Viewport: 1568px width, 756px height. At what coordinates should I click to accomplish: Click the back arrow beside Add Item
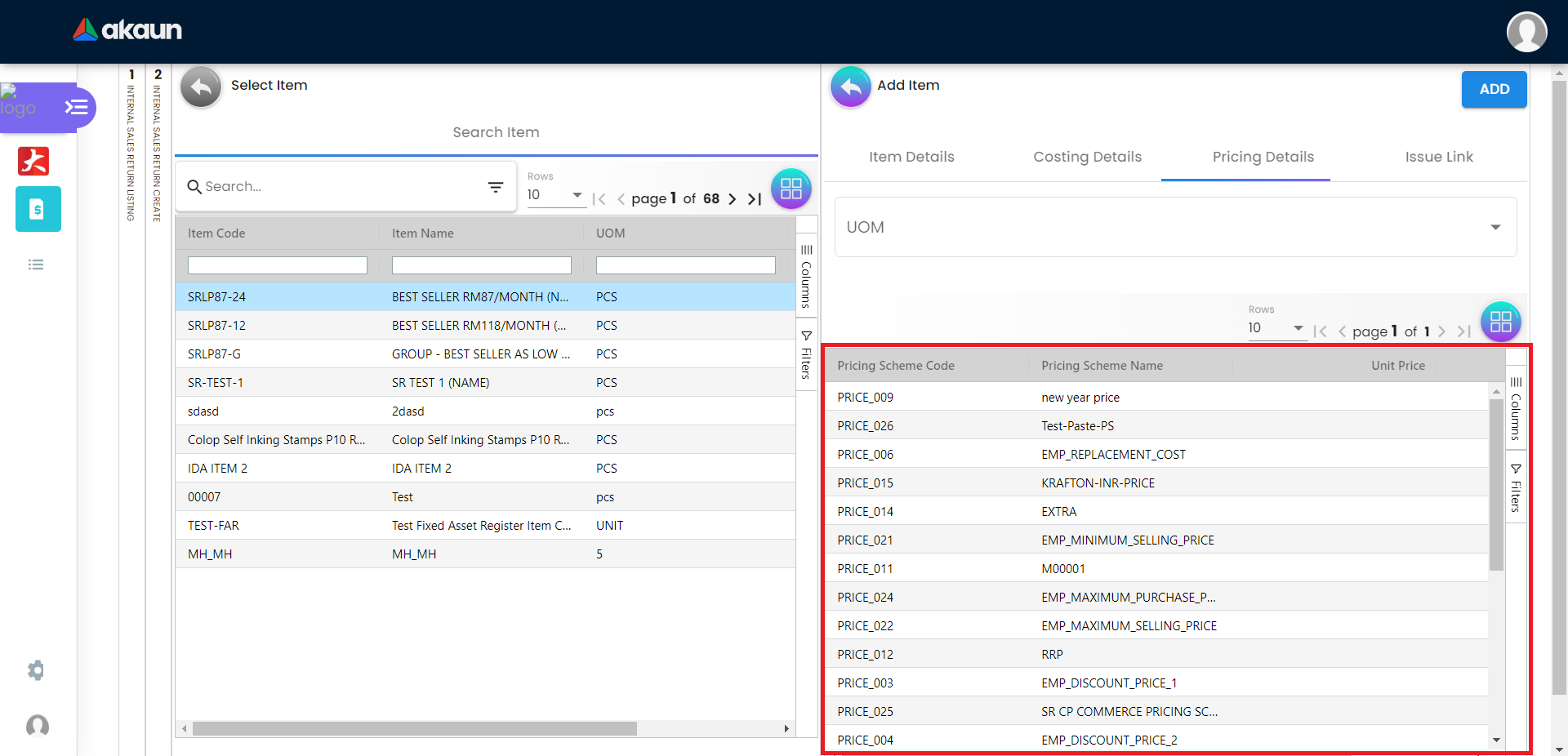coord(850,87)
